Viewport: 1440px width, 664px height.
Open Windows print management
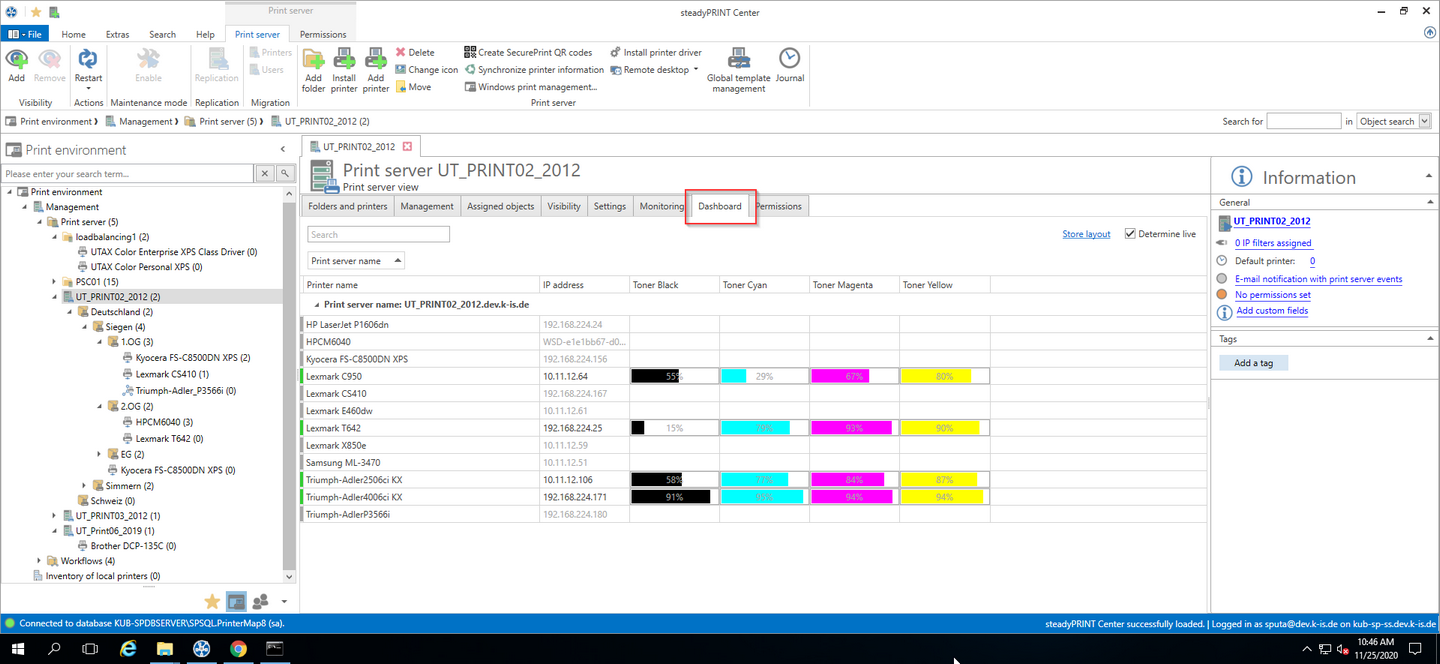[x=530, y=87]
